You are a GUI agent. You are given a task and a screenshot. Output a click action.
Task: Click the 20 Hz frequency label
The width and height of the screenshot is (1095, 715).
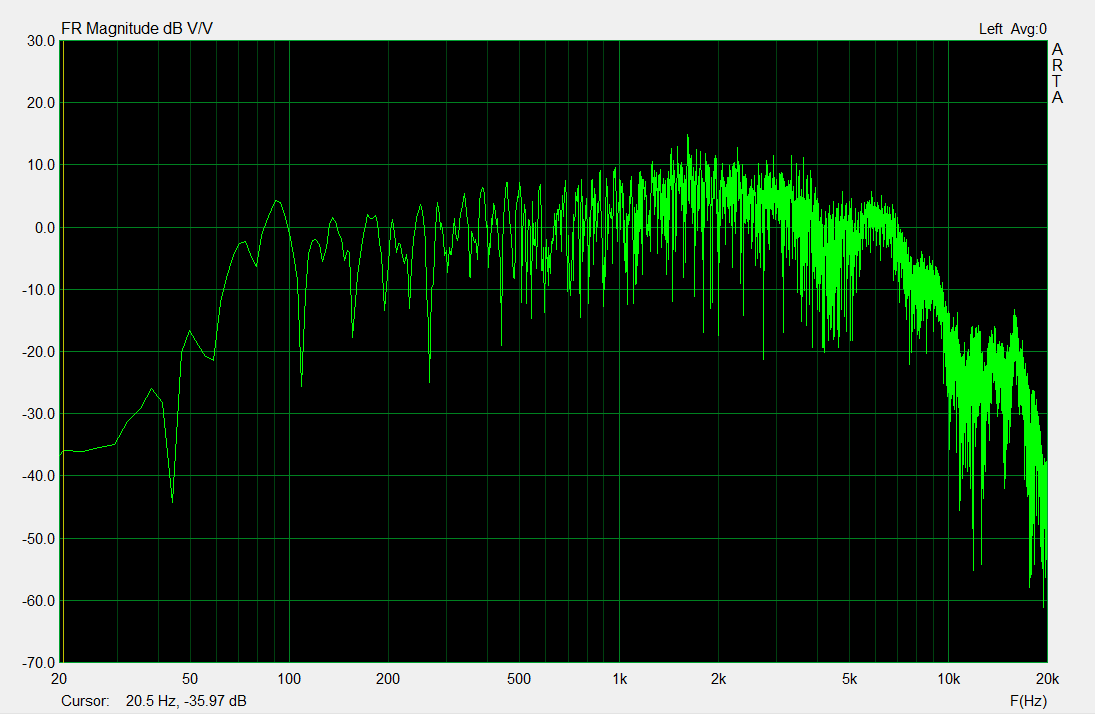pyautogui.click(x=59, y=679)
